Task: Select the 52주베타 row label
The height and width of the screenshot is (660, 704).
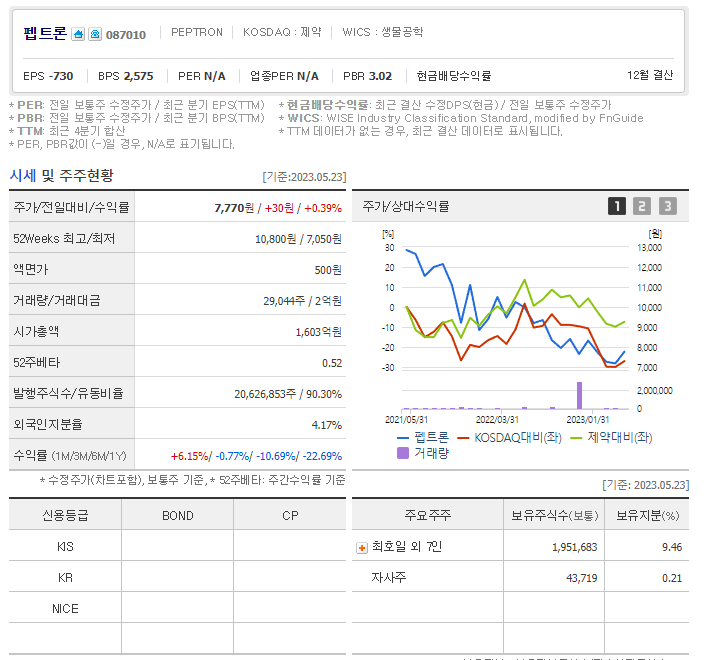Action: pos(36,362)
